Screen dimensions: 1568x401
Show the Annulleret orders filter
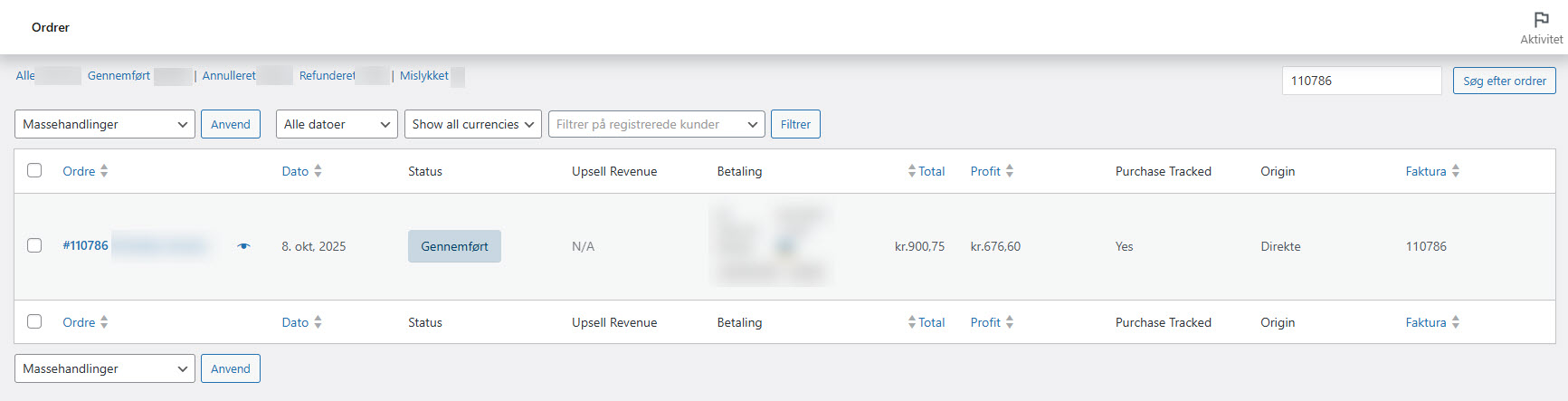click(x=229, y=76)
